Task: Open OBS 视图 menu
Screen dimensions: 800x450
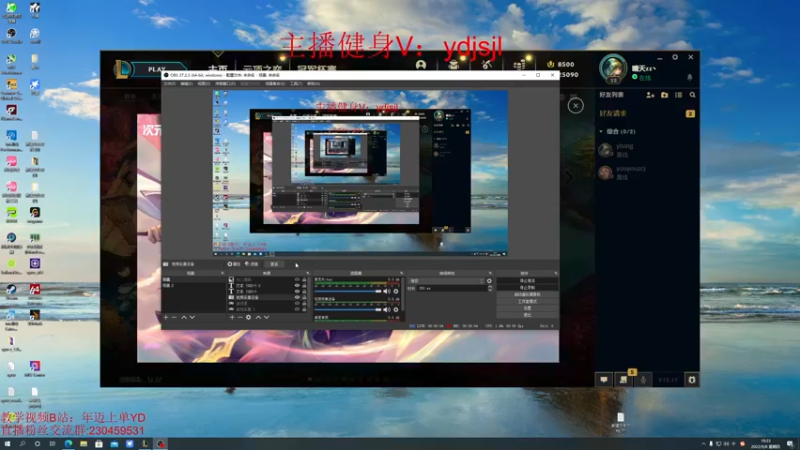Action: 204,84
